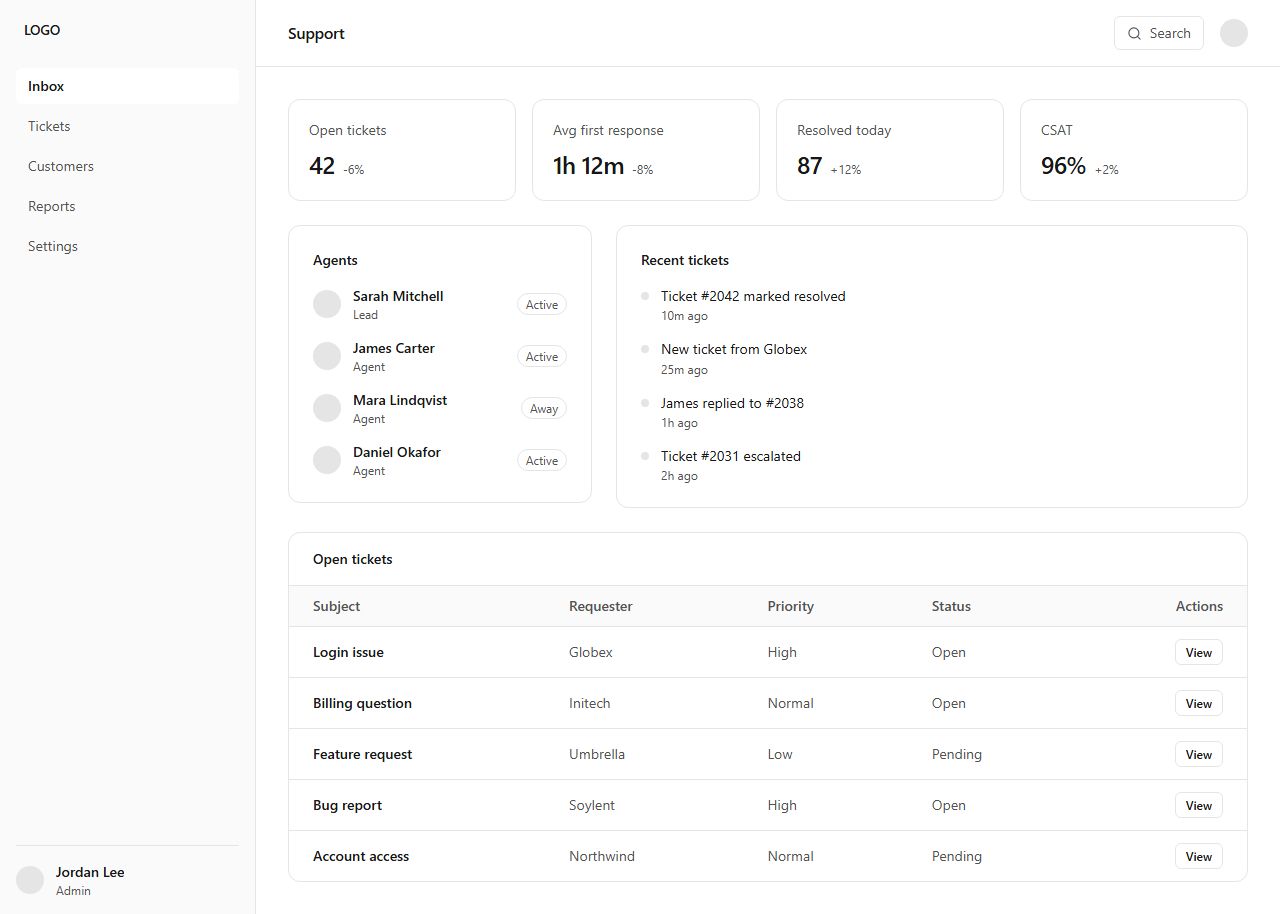Viewport: 1280px width, 914px height.
Task: Click the requester 'Soylent' cell
Action: [x=592, y=805]
